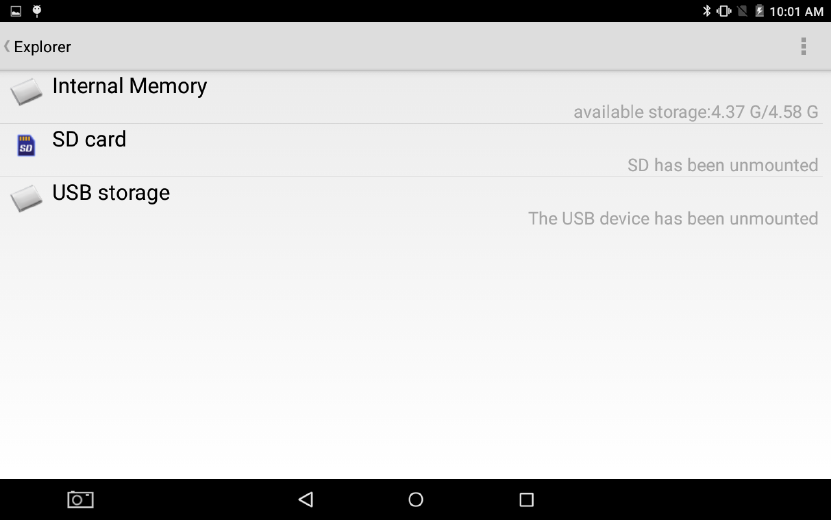Click the blue SD card icon
831x520 pixels.
pos(26,145)
